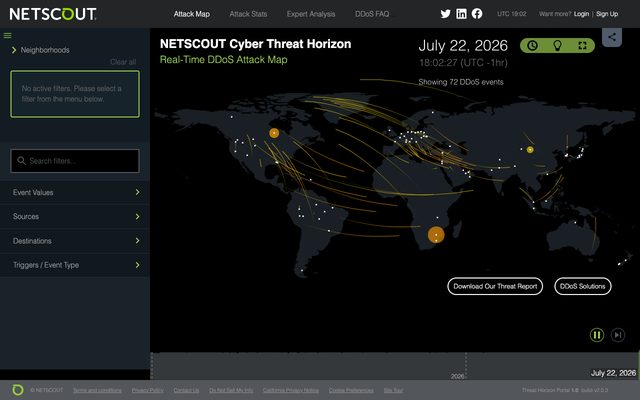The width and height of the screenshot is (640, 400).
Task: Focus the Search filters input
Action: pos(75,161)
